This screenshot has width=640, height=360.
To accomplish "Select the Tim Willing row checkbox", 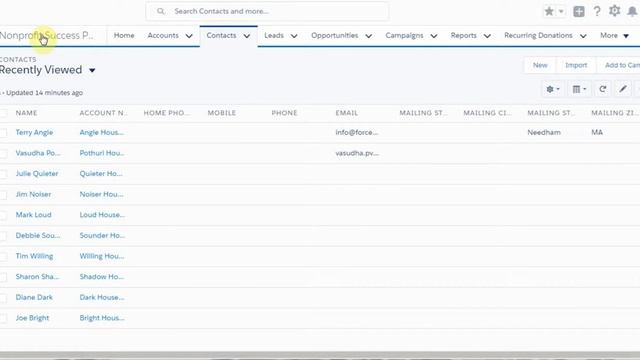I will tap(3, 256).
